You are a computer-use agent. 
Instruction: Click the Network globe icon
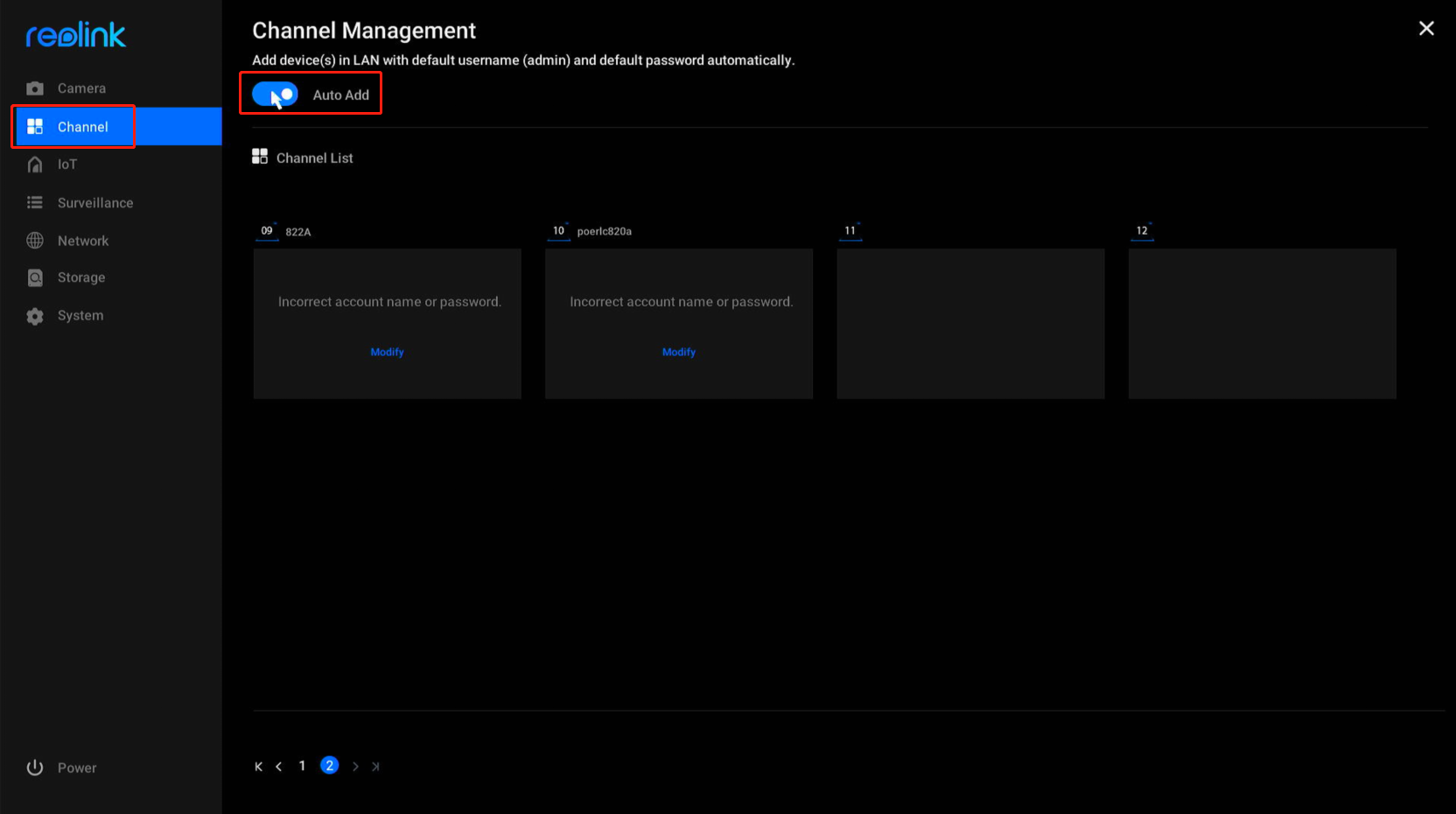(x=35, y=241)
